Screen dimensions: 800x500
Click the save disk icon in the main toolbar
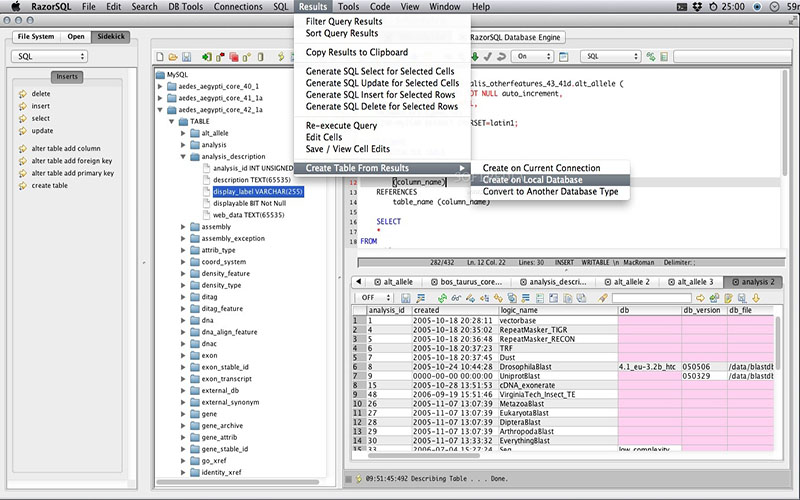(x=186, y=57)
